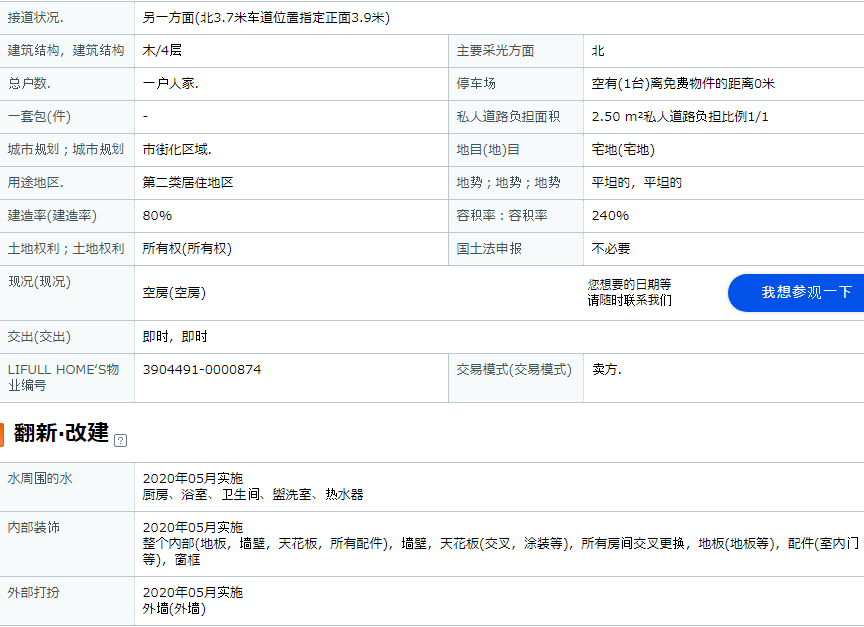Select the 交易模式 value 卖方
The height and width of the screenshot is (627, 864).
pyautogui.click(x=606, y=370)
